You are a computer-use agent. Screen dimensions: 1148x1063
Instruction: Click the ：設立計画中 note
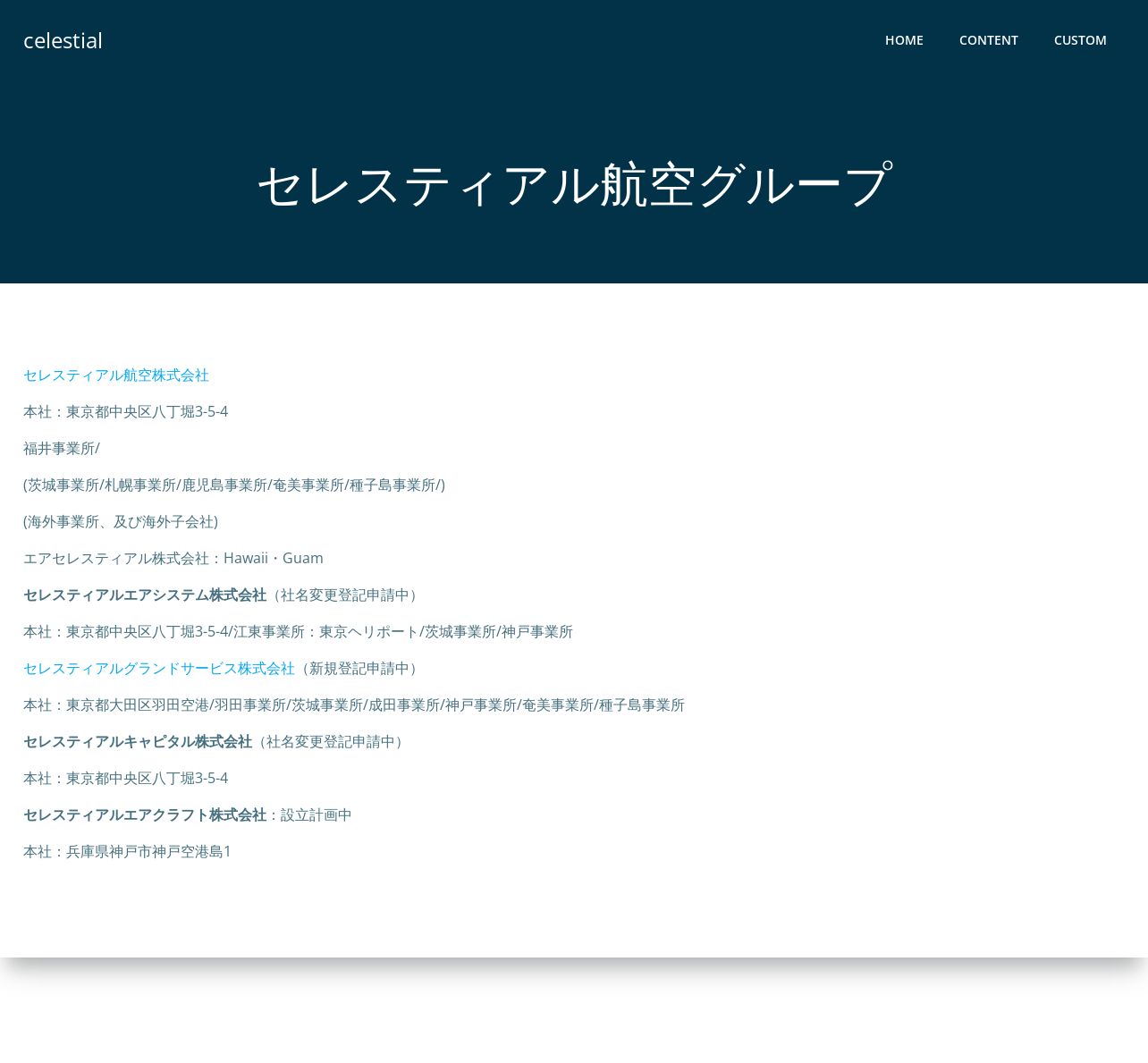tap(309, 815)
